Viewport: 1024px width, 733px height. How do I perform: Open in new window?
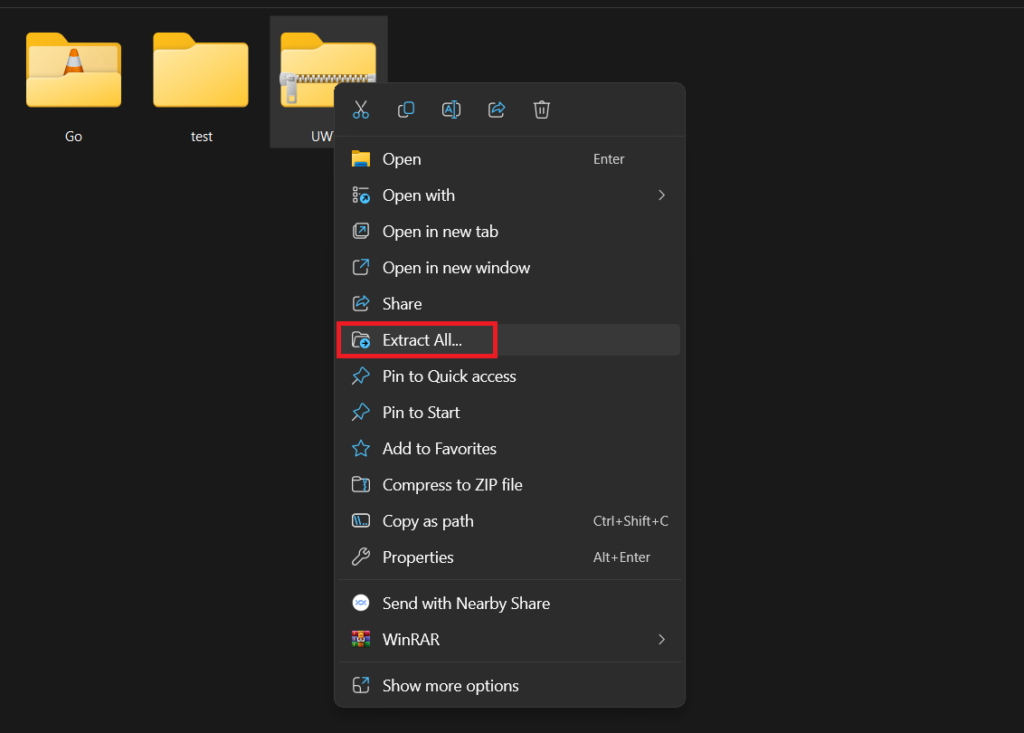tap(456, 268)
